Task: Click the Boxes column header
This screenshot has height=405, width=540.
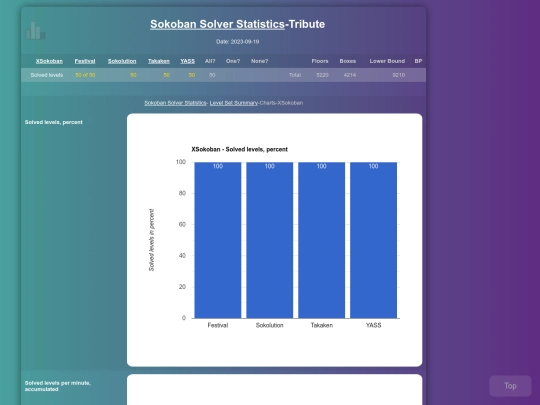Action: click(347, 61)
